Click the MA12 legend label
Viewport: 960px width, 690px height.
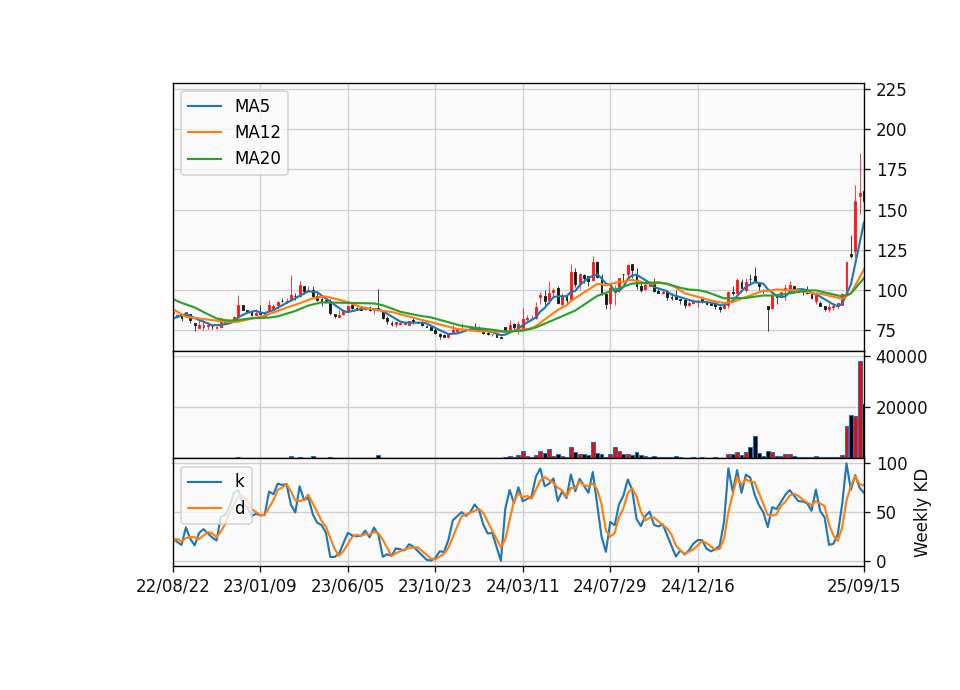coord(257,132)
